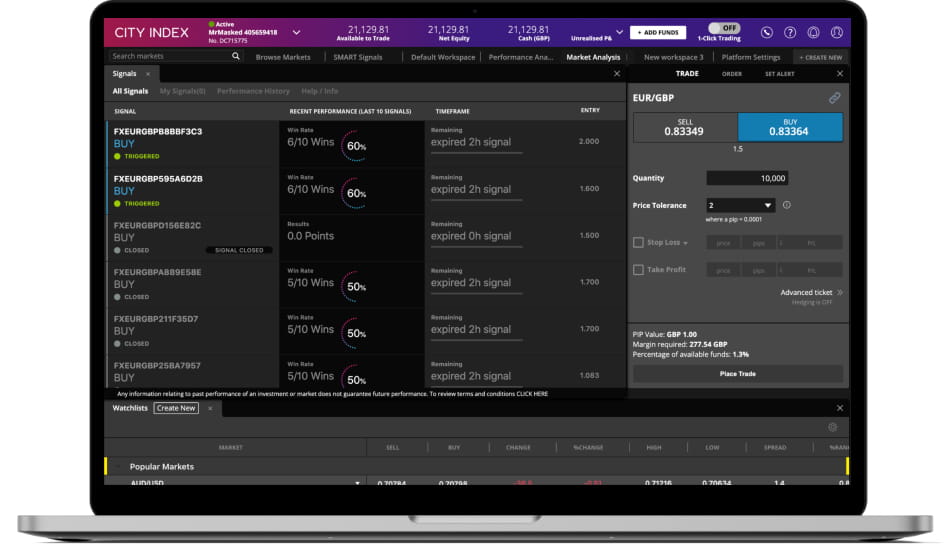Screen dimensions: 950x544
Task: Click the 60% win rate ring for FXEURGBPB8BBF3C3
Action: [356, 146]
